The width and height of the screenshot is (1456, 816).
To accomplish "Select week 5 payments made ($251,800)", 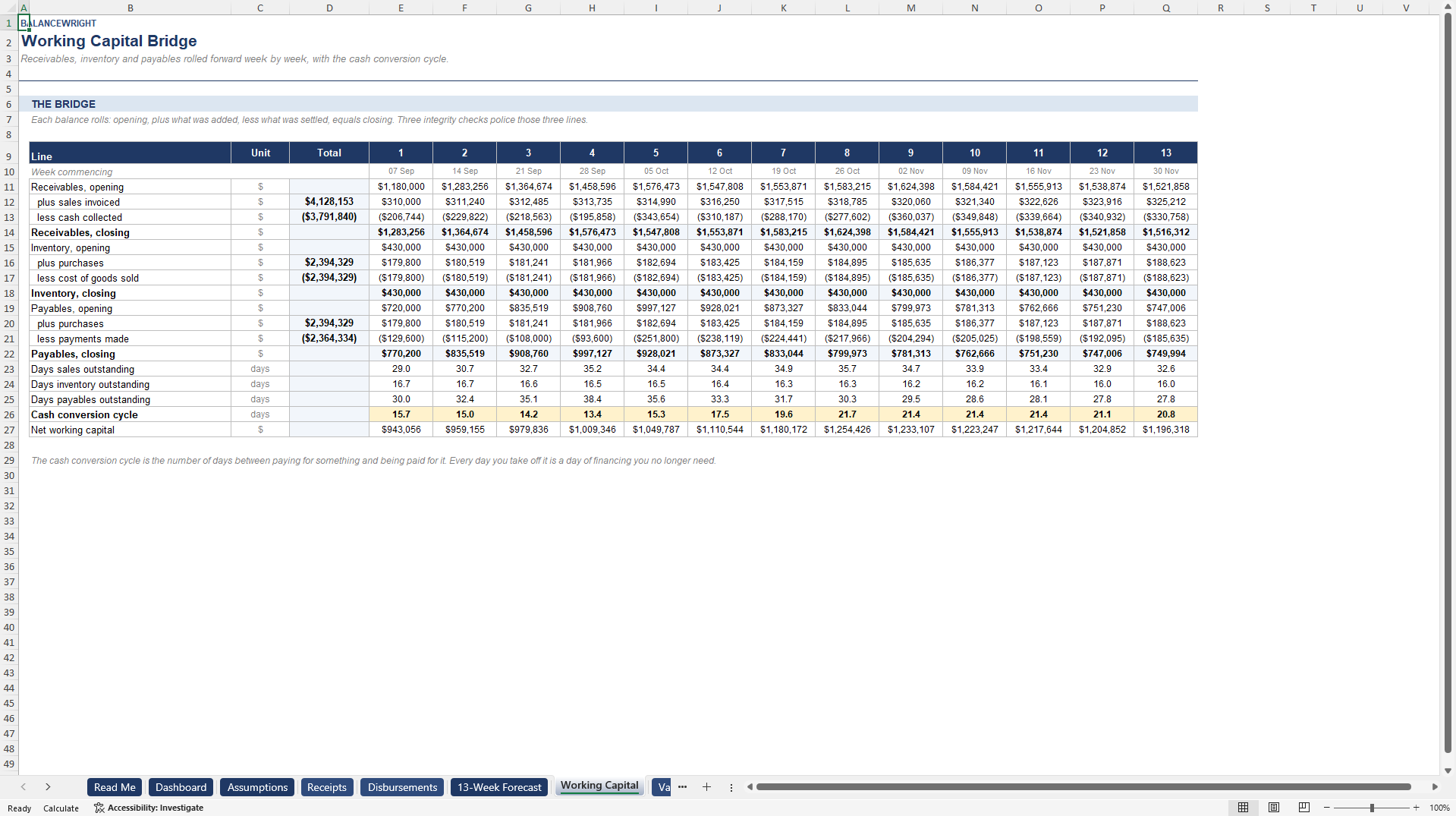I will tap(656, 339).
